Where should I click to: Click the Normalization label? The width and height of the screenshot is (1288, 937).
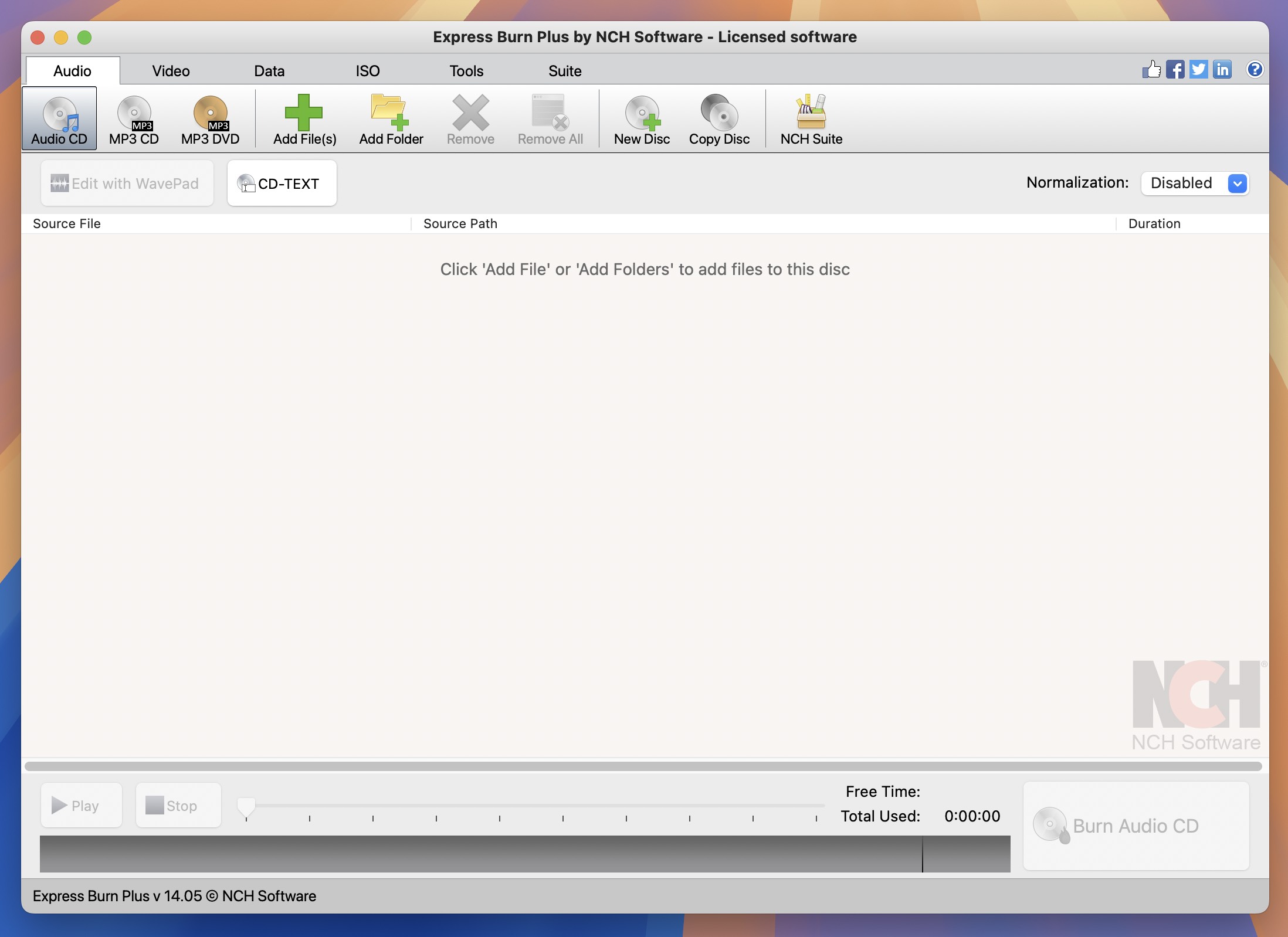click(1077, 183)
